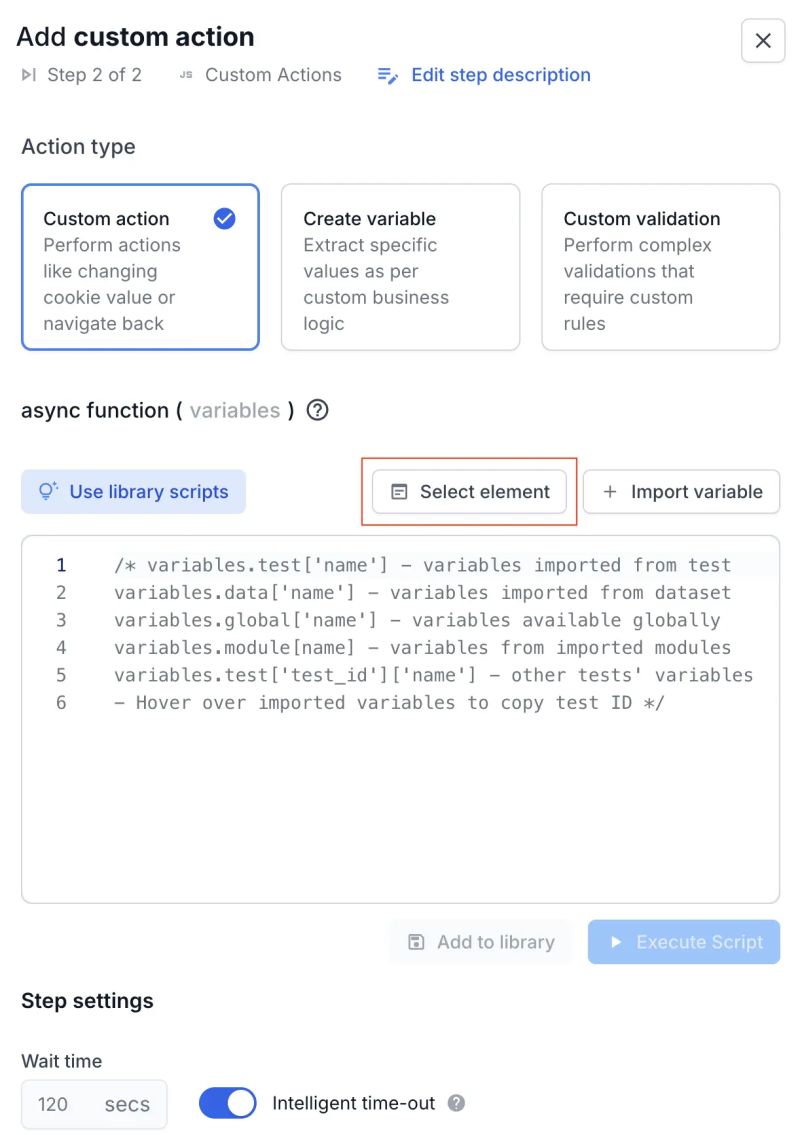Click the element picker icon in Select element
The image size is (800, 1135).
pos(401,491)
